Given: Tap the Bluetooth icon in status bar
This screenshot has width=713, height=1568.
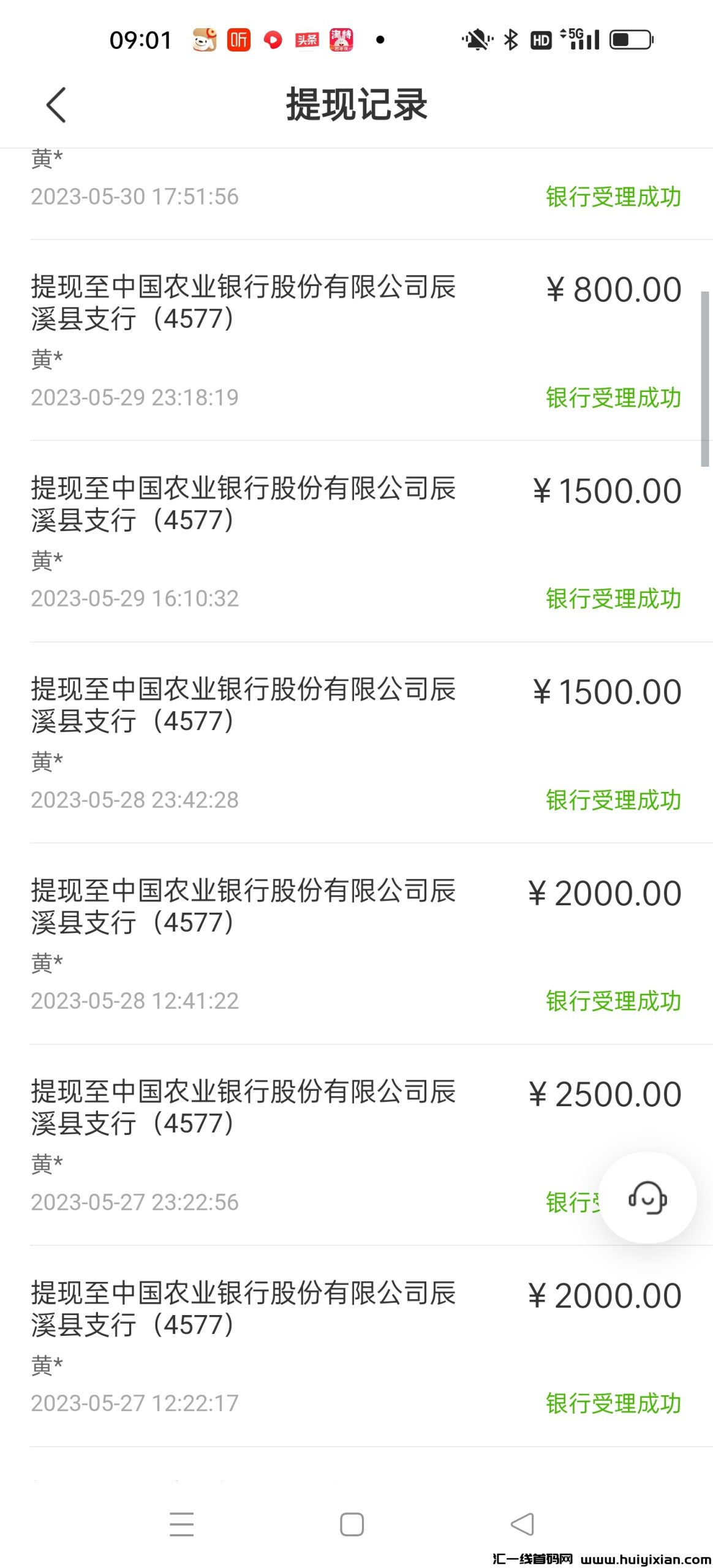Looking at the screenshot, I should [510, 40].
